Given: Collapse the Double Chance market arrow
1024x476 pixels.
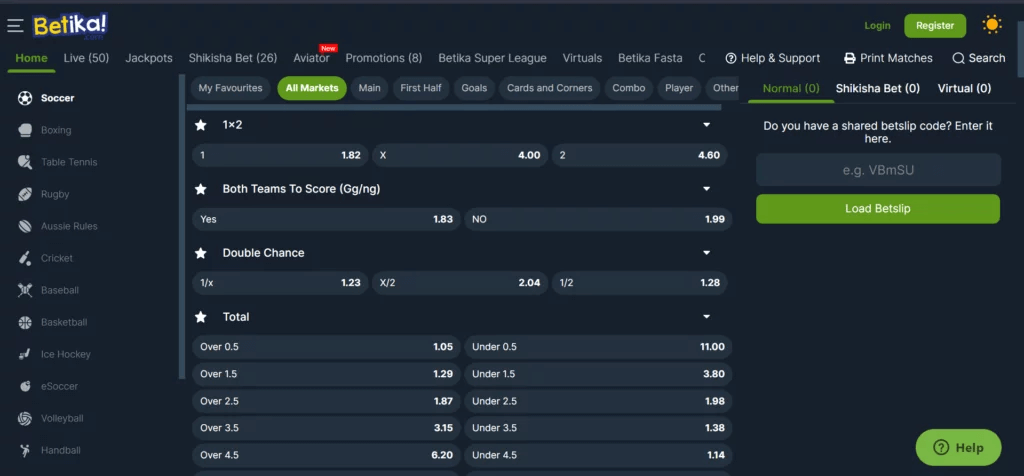Looking at the screenshot, I should click(706, 253).
